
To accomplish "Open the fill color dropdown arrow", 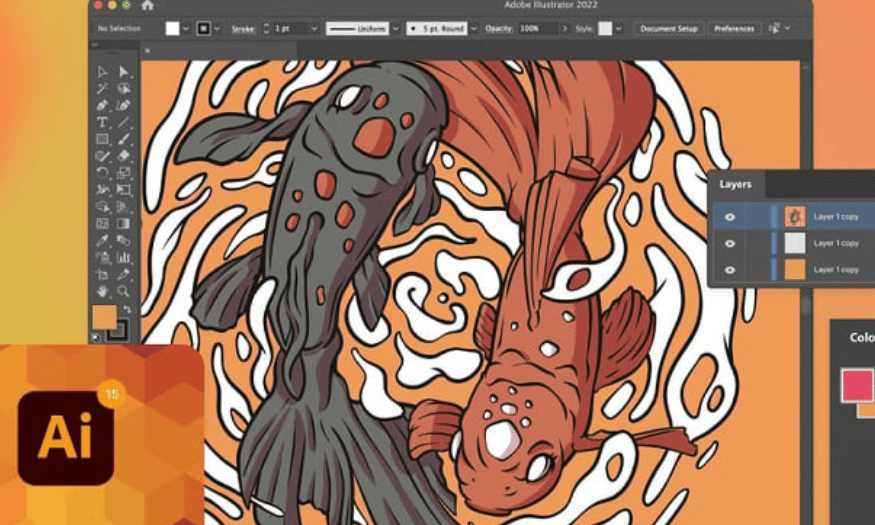I will (186, 28).
